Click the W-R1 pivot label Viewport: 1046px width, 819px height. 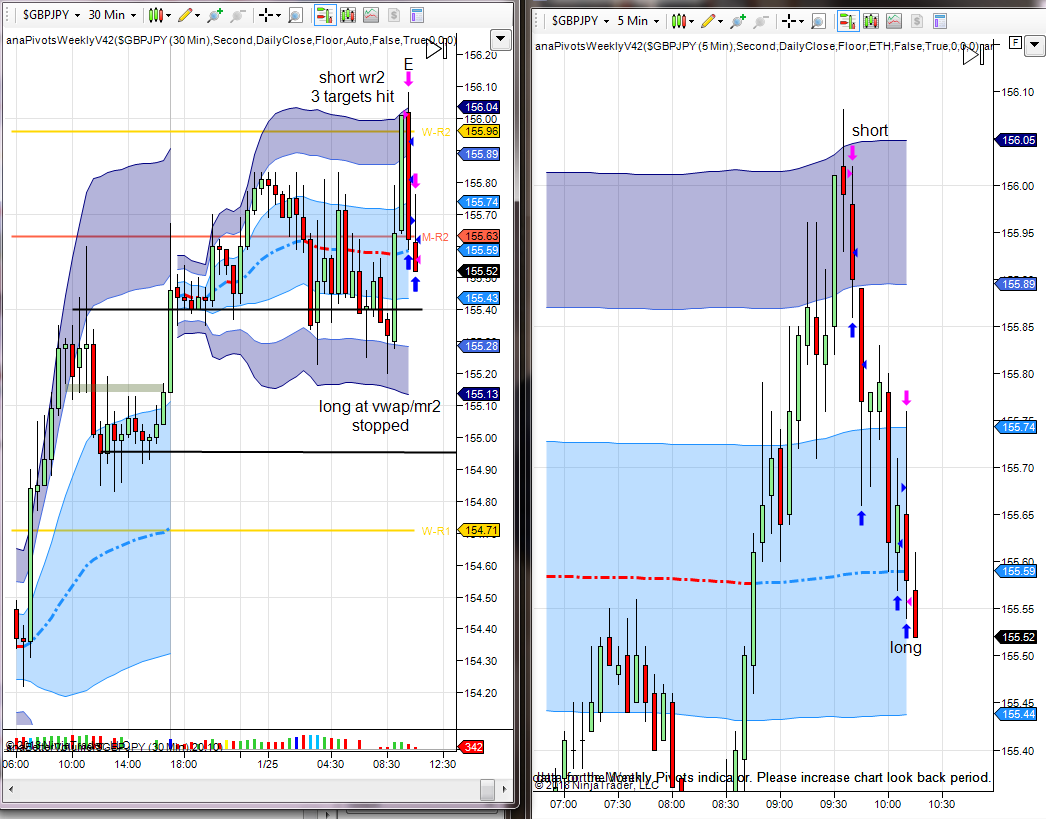(x=436, y=531)
